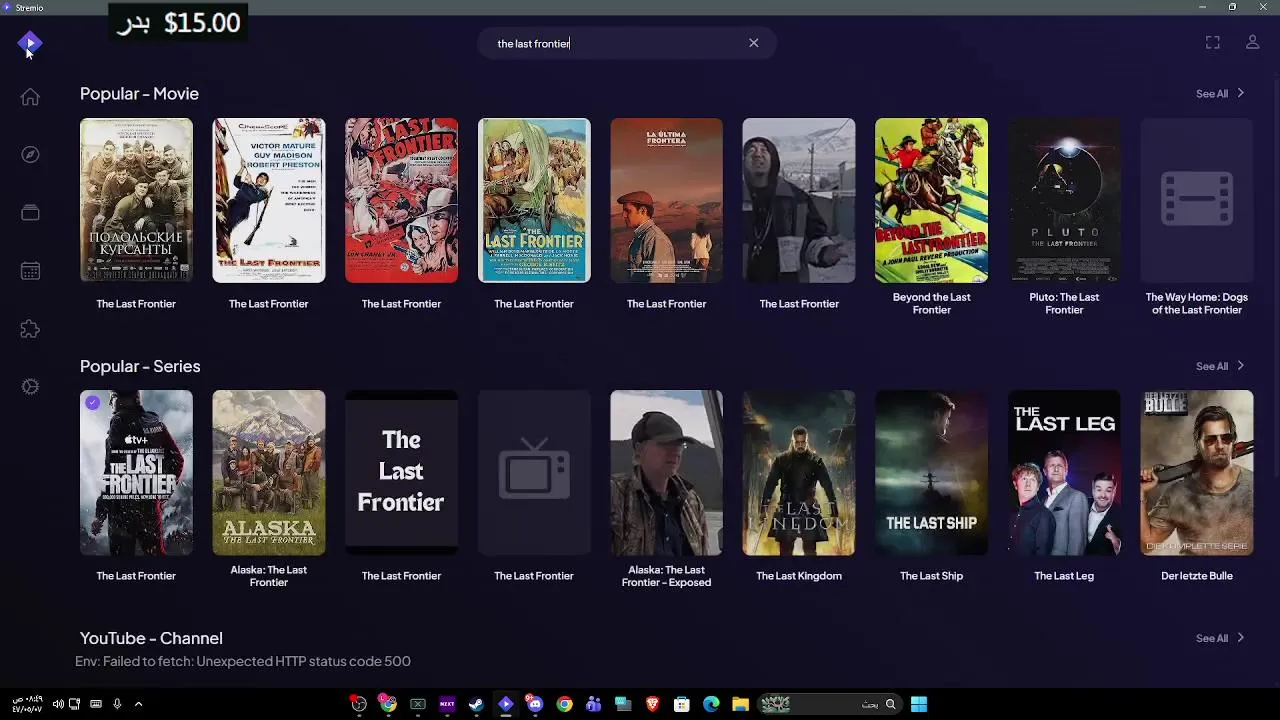Click 'Der letzte Bulle' title text
The height and width of the screenshot is (720, 1280).
click(x=1197, y=576)
